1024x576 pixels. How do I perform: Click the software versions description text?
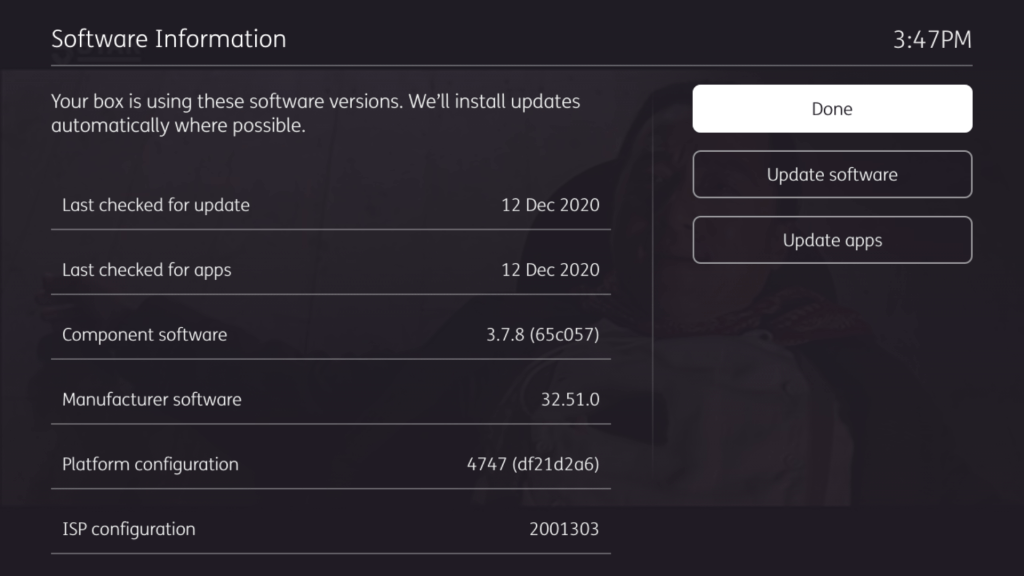315,114
